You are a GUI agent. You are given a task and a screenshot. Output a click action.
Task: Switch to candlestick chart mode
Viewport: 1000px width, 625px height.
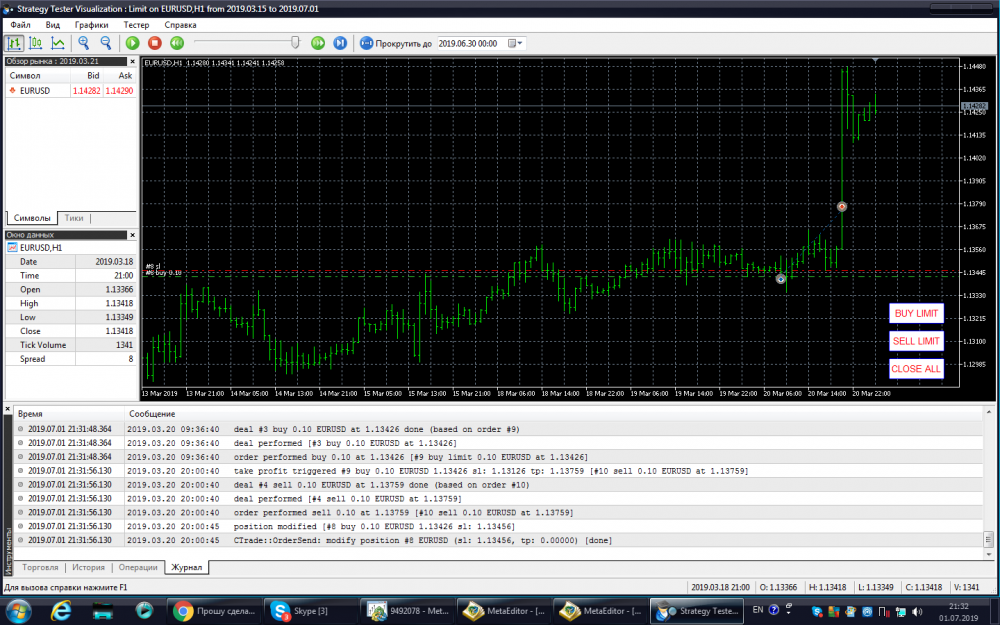point(36,43)
